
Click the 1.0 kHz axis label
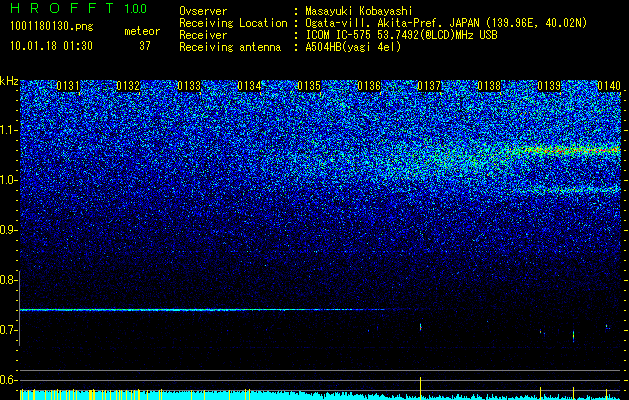(x=8, y=180)
